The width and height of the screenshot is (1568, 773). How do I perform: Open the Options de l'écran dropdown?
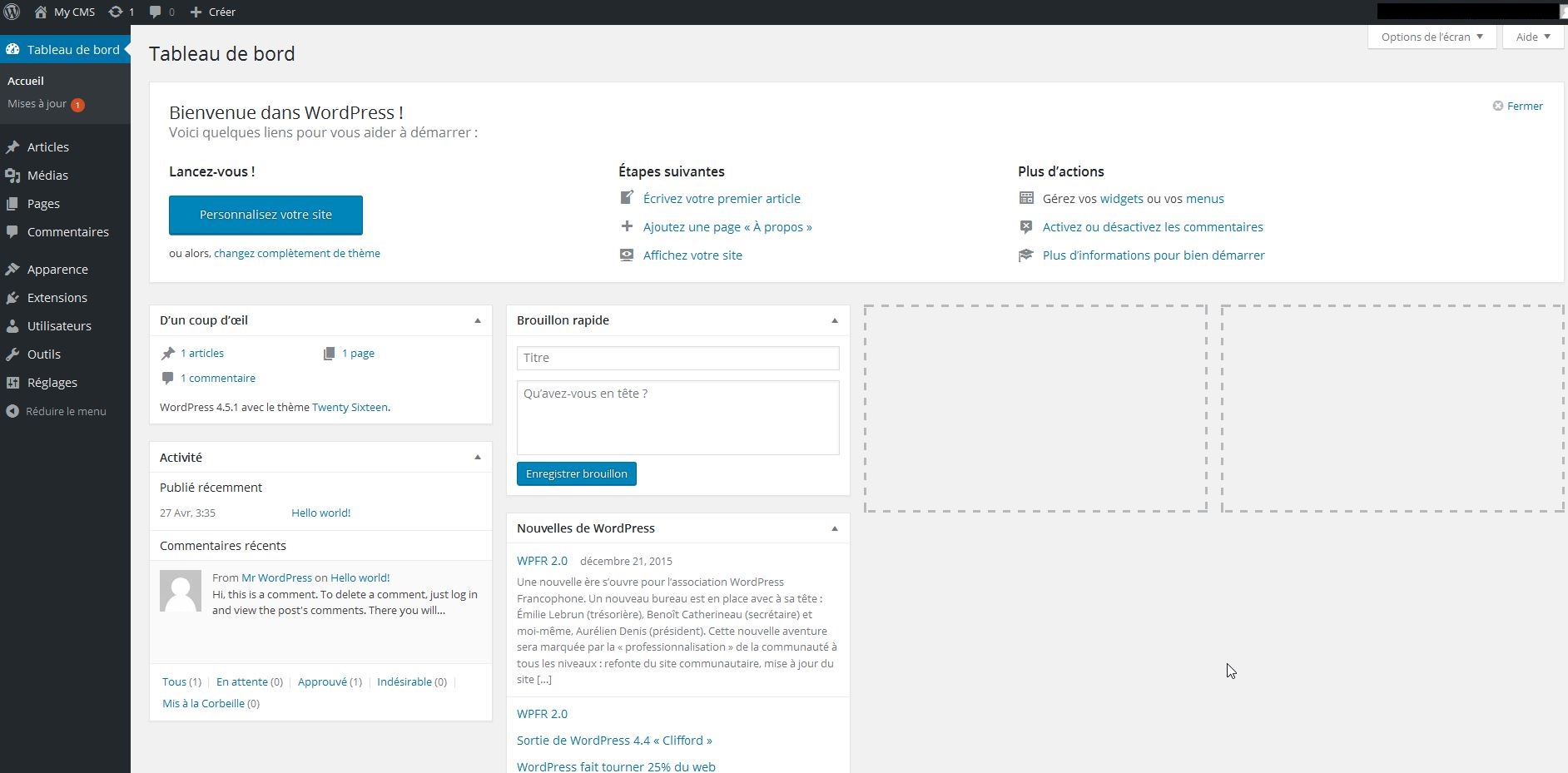point(1432,37)
